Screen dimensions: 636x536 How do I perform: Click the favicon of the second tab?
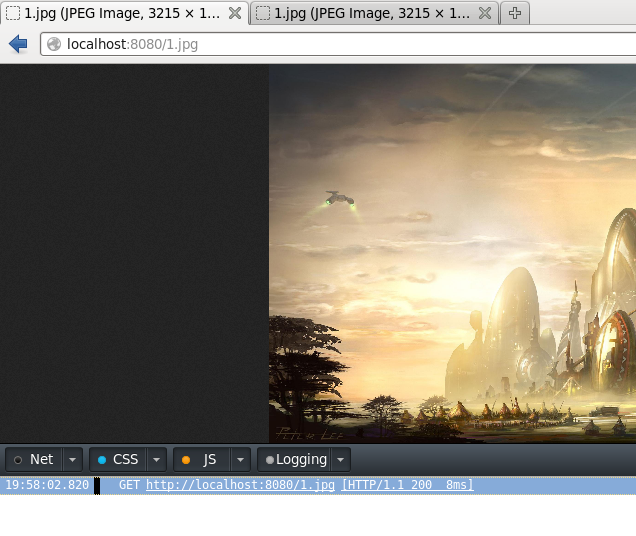tap(262, 13)
